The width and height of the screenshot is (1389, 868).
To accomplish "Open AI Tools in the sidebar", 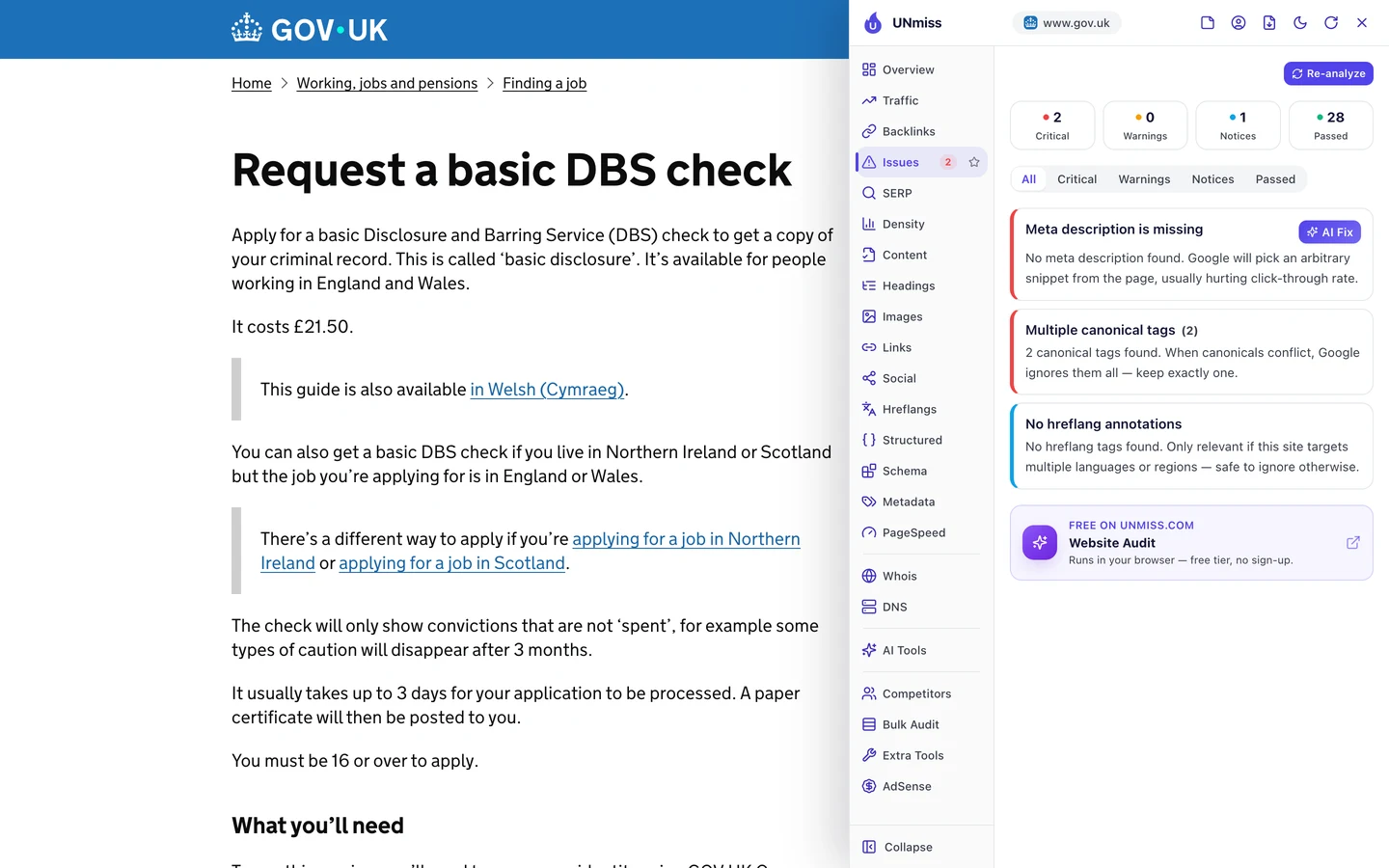I will pos(921,650).
